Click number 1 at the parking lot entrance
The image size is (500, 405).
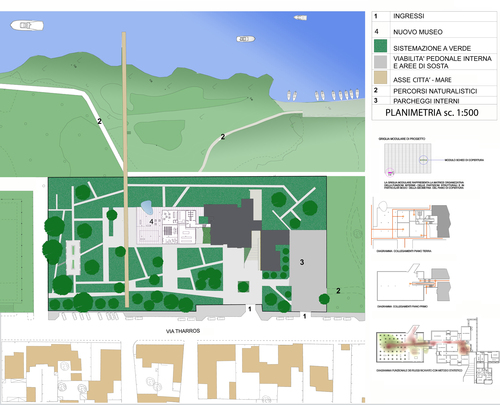pos(305,316)
